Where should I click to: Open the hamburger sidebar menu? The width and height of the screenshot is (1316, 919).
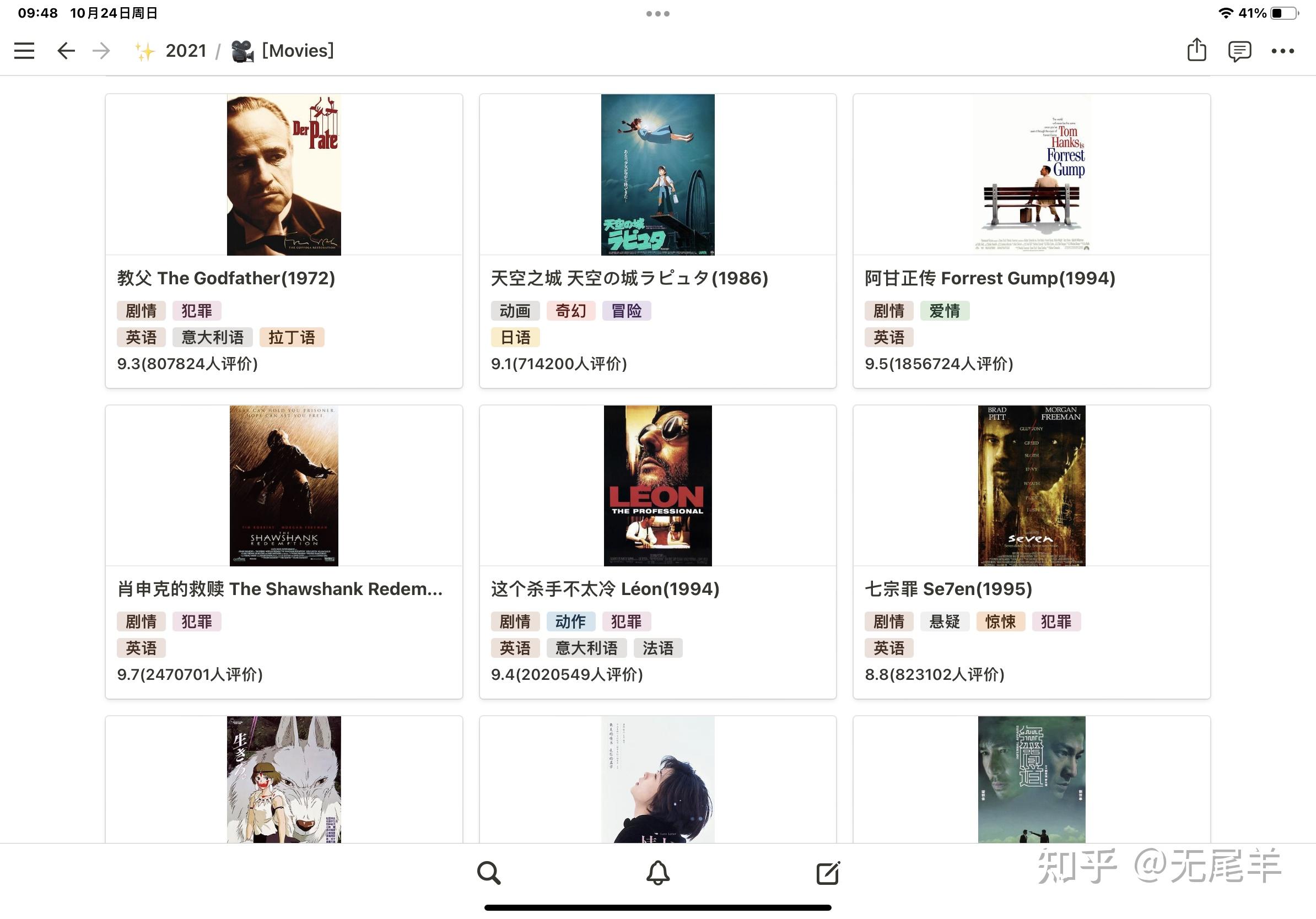[x=24, y=51]
